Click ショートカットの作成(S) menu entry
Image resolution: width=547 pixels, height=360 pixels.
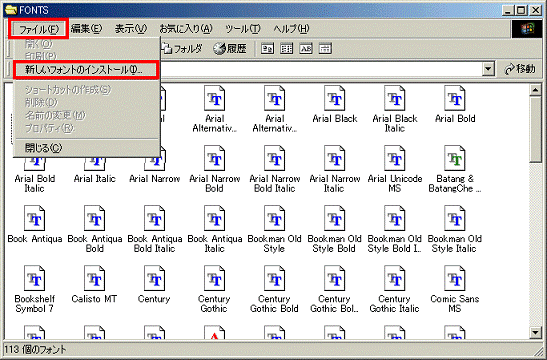tap(86, 90)
